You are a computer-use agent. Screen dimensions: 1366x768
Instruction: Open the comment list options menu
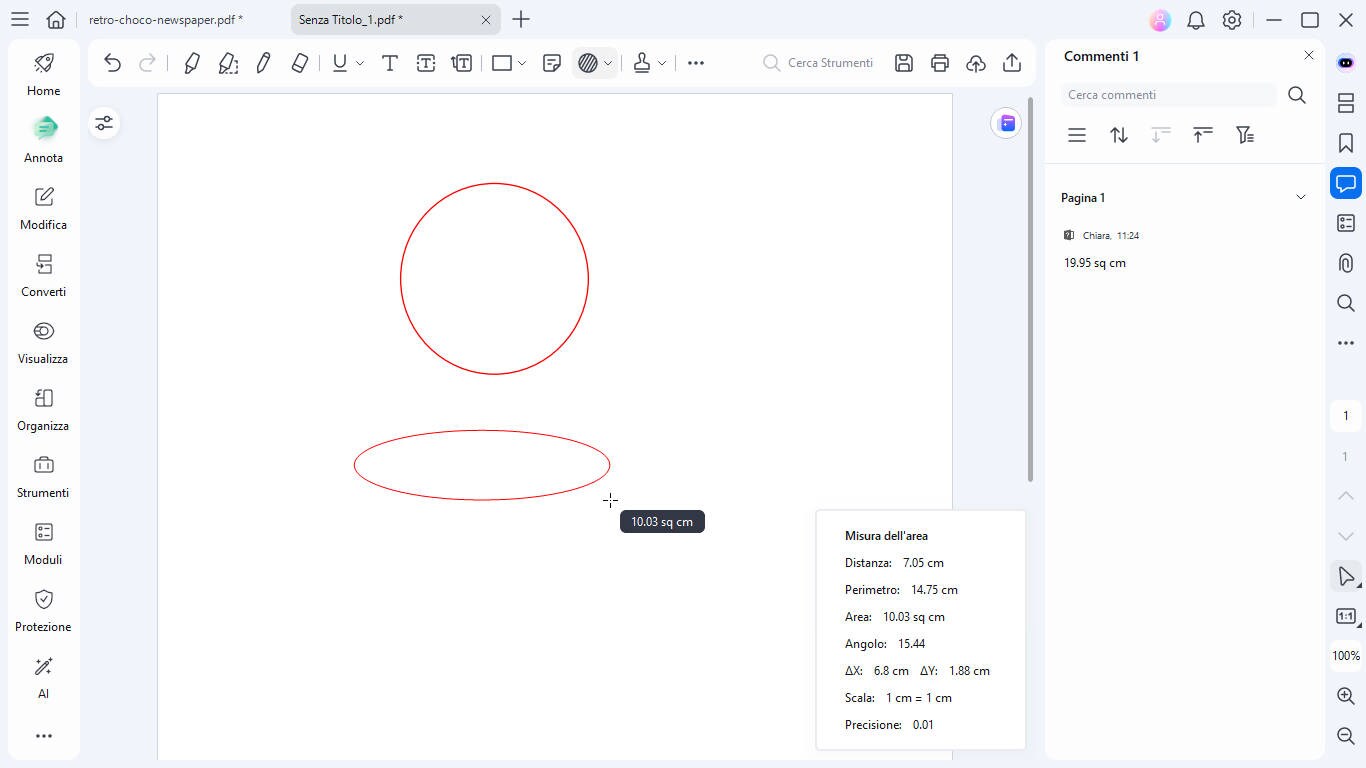click(1077, 135)
